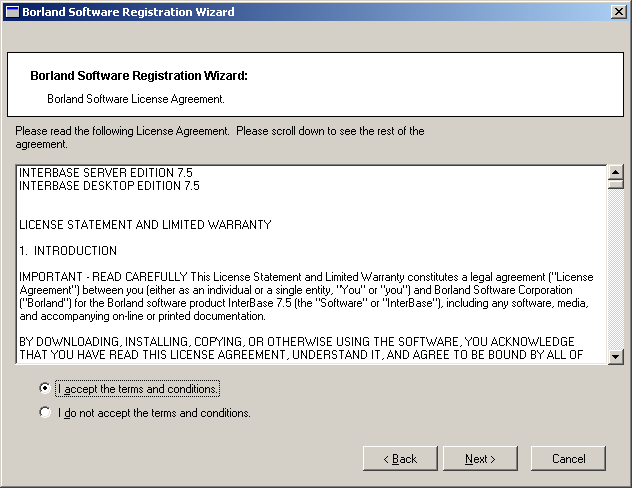Click the 'BY DOWNLOADING, INSTALLING, COPYING' paragraph
The image size is (632, 488).
coord(300,348)
